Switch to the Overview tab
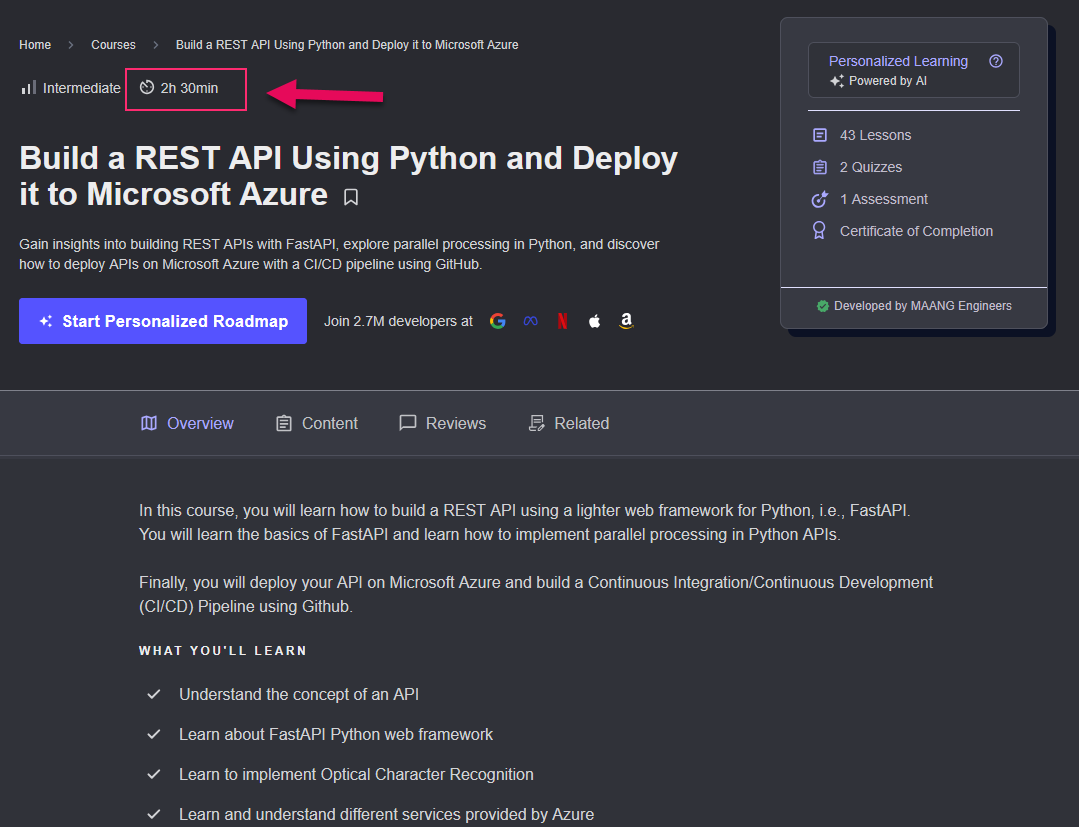Viewport: 1079px width, 827px height. [187, 423]
